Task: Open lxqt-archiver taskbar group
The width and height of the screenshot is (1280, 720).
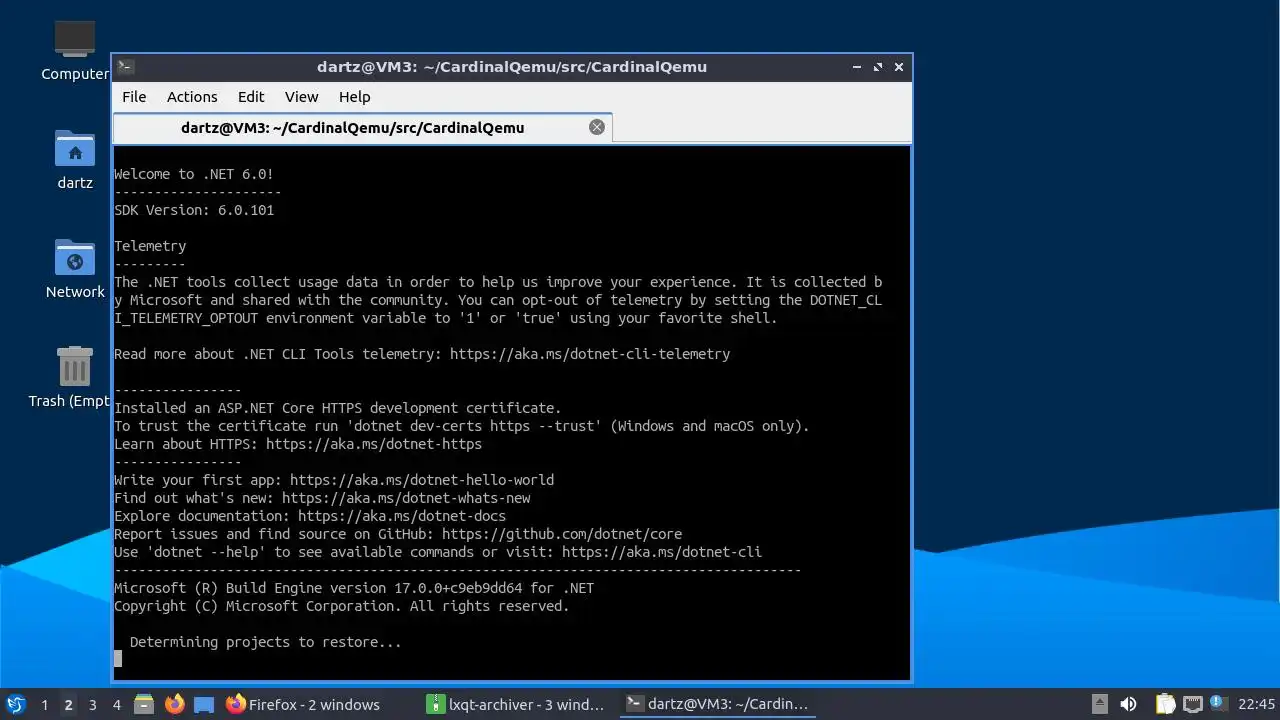Action: [x=517, y=704]
